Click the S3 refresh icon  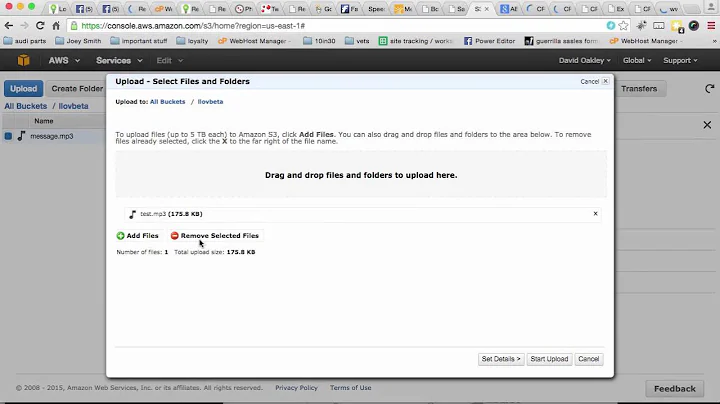pos(709,89)
